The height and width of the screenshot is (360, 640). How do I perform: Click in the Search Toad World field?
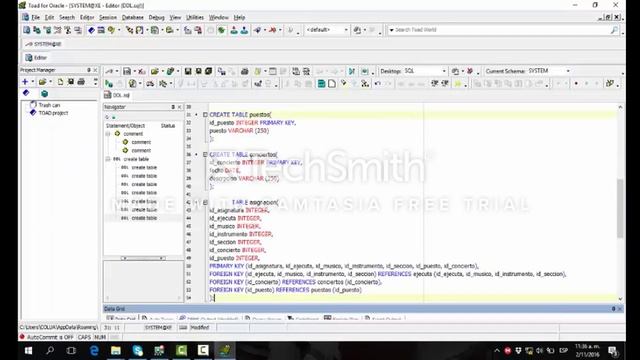point(501,30)
